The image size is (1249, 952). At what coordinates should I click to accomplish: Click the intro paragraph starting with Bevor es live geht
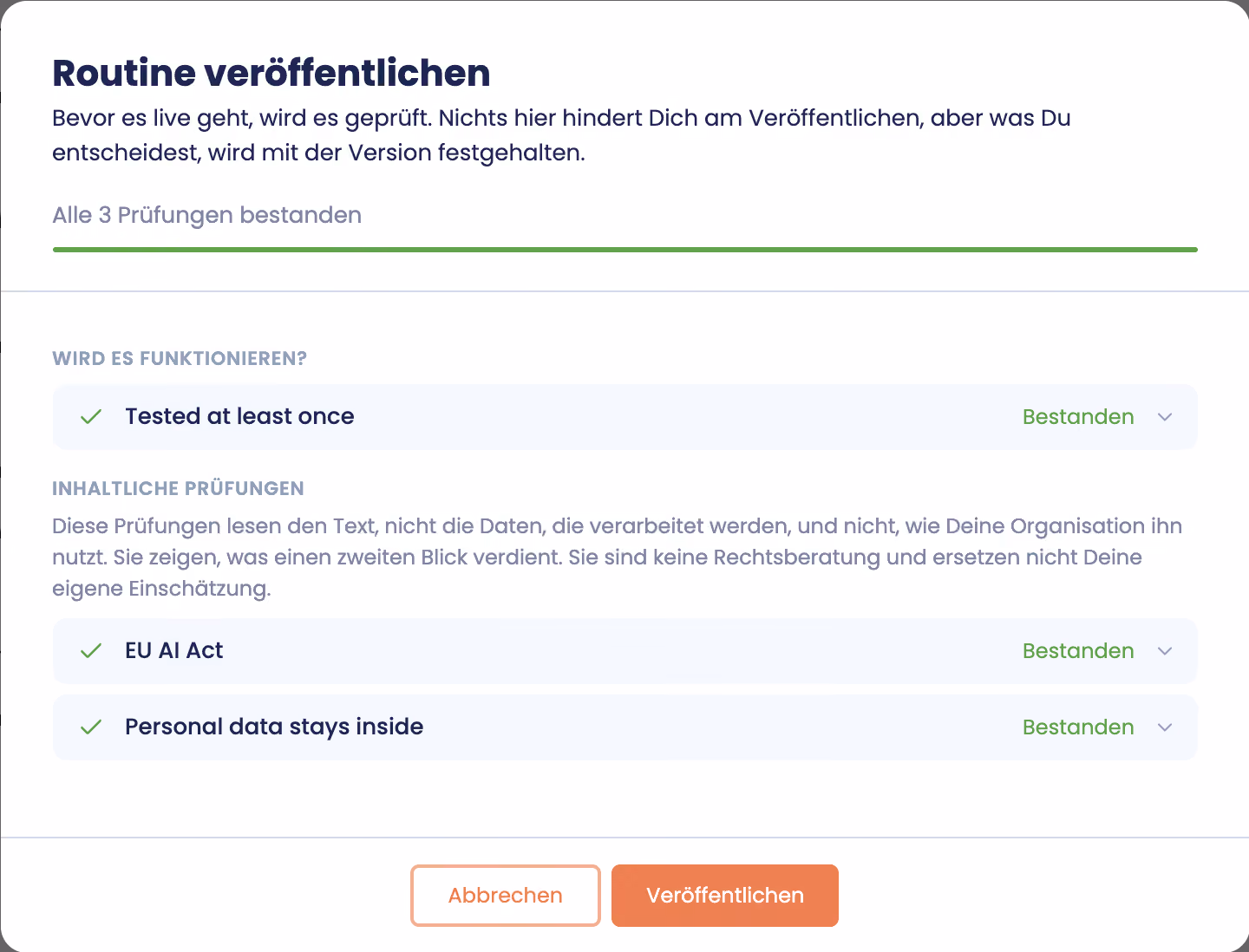561,135
